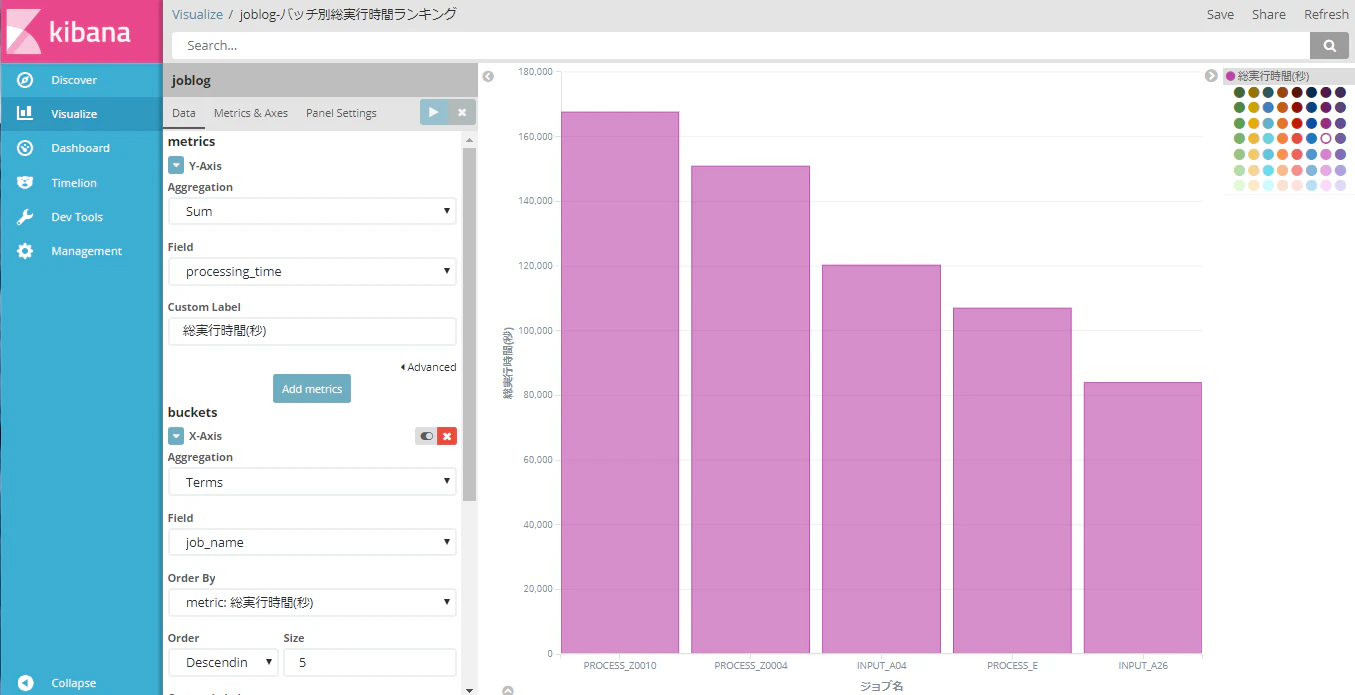Viewport: 1355px width, 695px height.
Task: Apply changes with the play button
Action: pos(433,113)
